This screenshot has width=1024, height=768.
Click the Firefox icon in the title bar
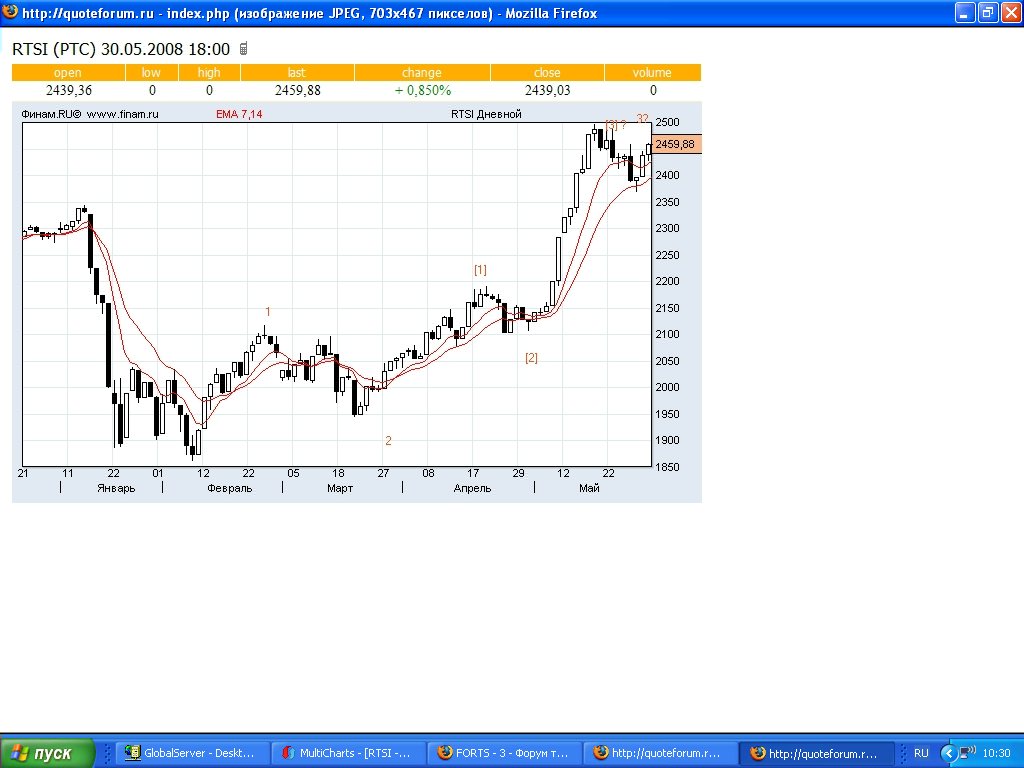10,13
